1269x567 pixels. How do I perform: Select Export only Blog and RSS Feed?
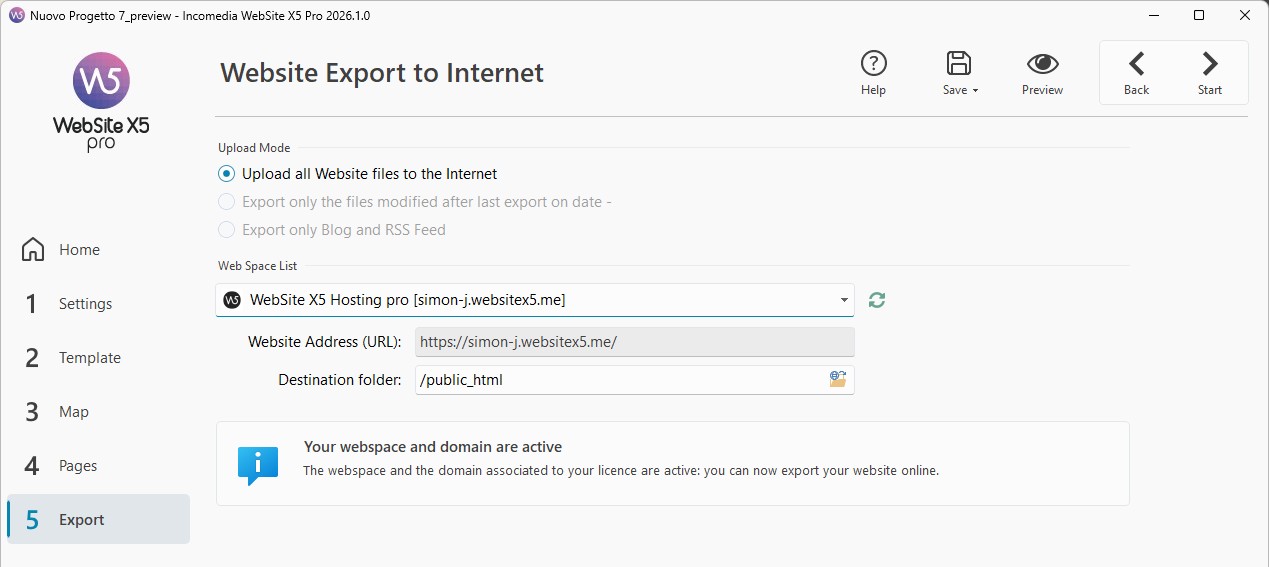[x=332, y=229]
